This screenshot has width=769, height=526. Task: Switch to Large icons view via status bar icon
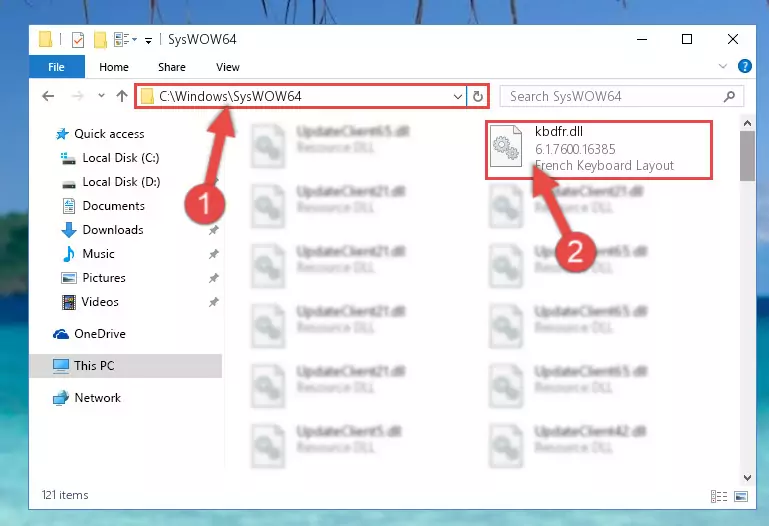click(741, 497)
